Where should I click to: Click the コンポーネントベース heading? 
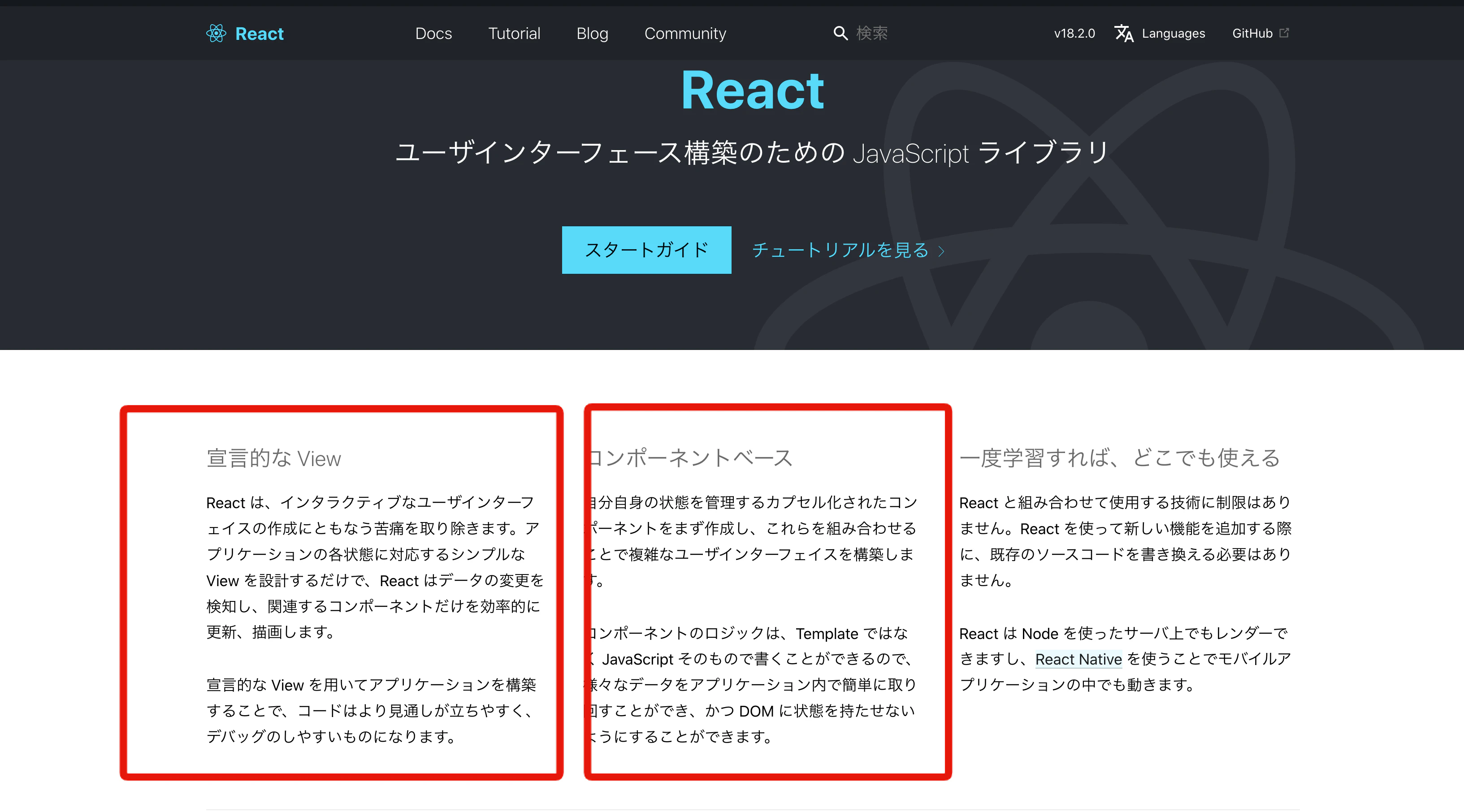click(x=688, y=458)
